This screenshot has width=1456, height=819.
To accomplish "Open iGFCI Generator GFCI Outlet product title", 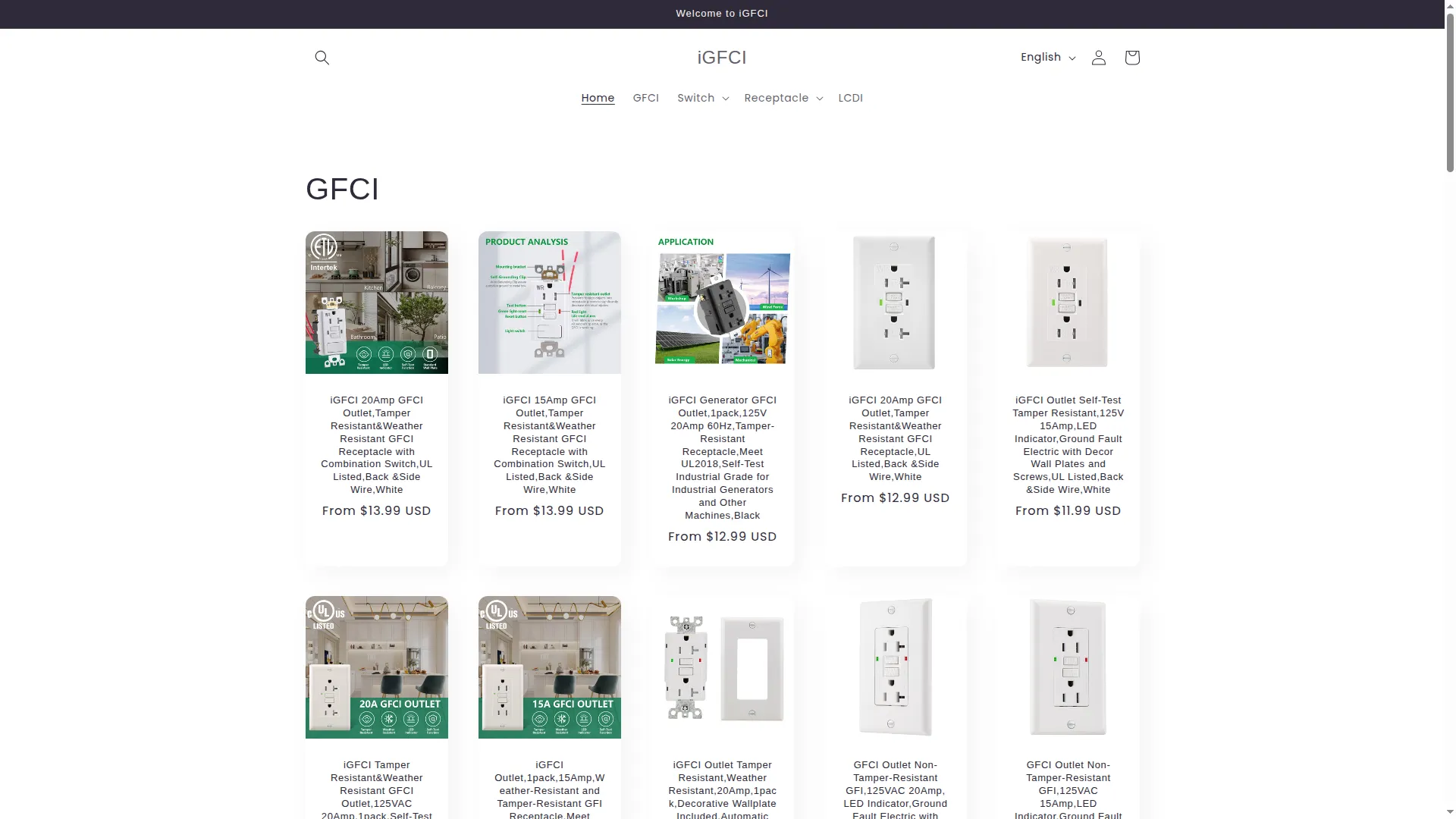I will pos(722,458).
